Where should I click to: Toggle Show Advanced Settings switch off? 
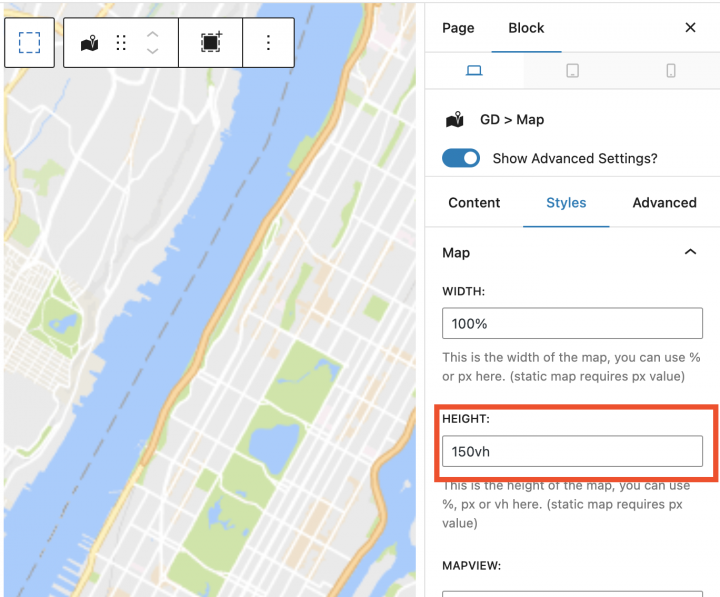[461, 158]
